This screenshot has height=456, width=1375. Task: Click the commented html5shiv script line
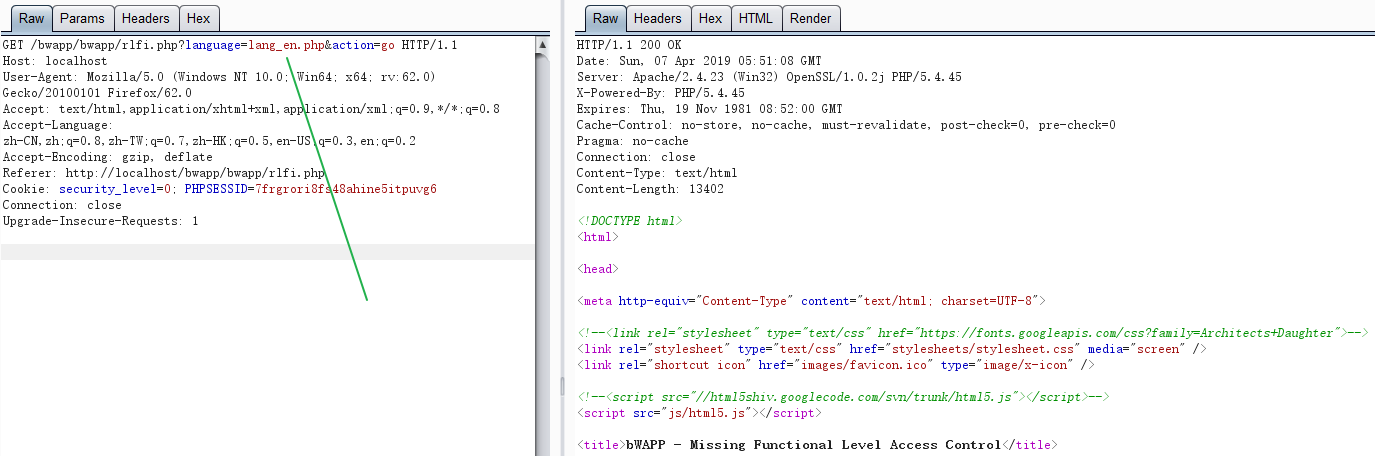[x=843, y=397]
